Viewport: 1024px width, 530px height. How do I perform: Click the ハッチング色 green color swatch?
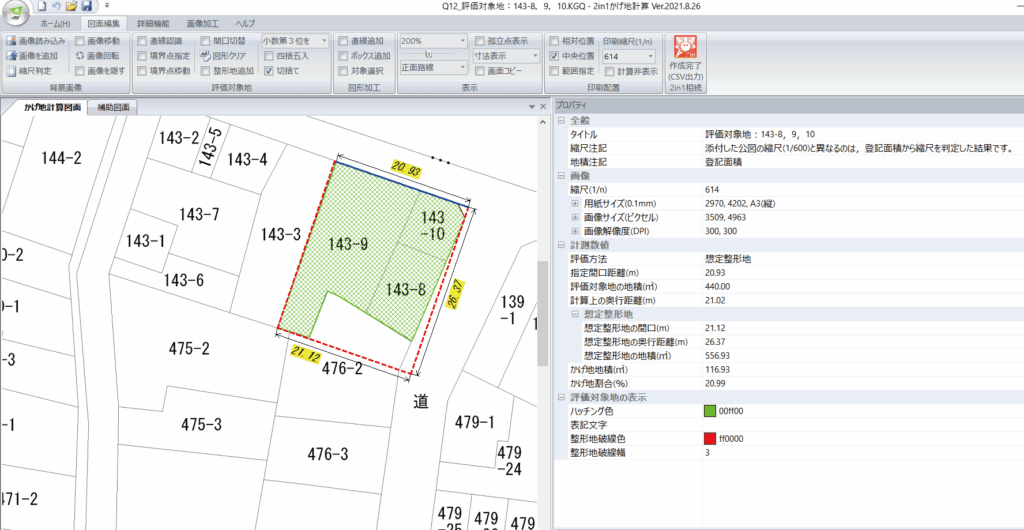(710, 410)
